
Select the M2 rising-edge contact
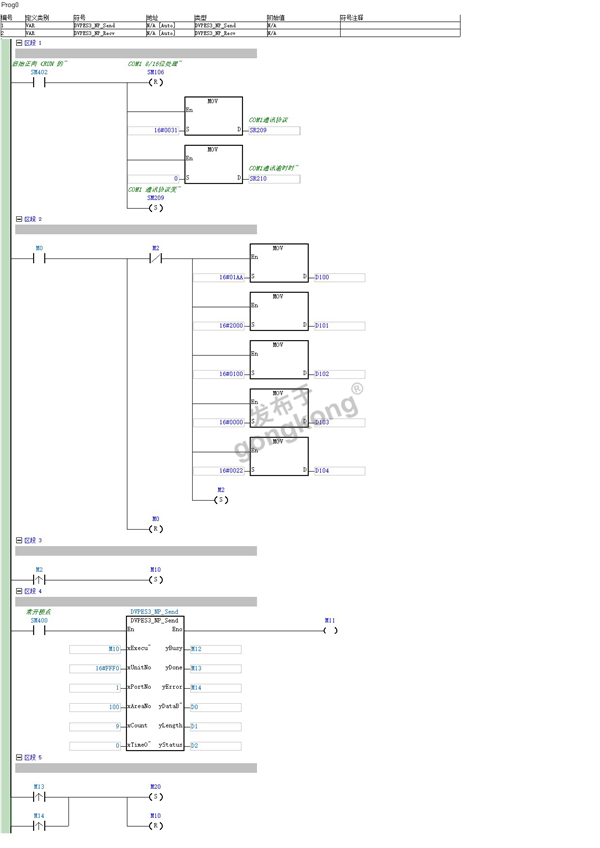(x=39, y=580)
